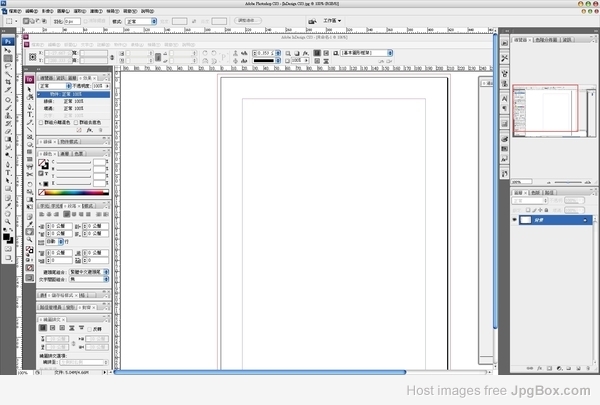This screenshot has height=405, width=600.
Task: Select the Photoshop Zoom magnifier tool
Action: (x=8, y=222)
